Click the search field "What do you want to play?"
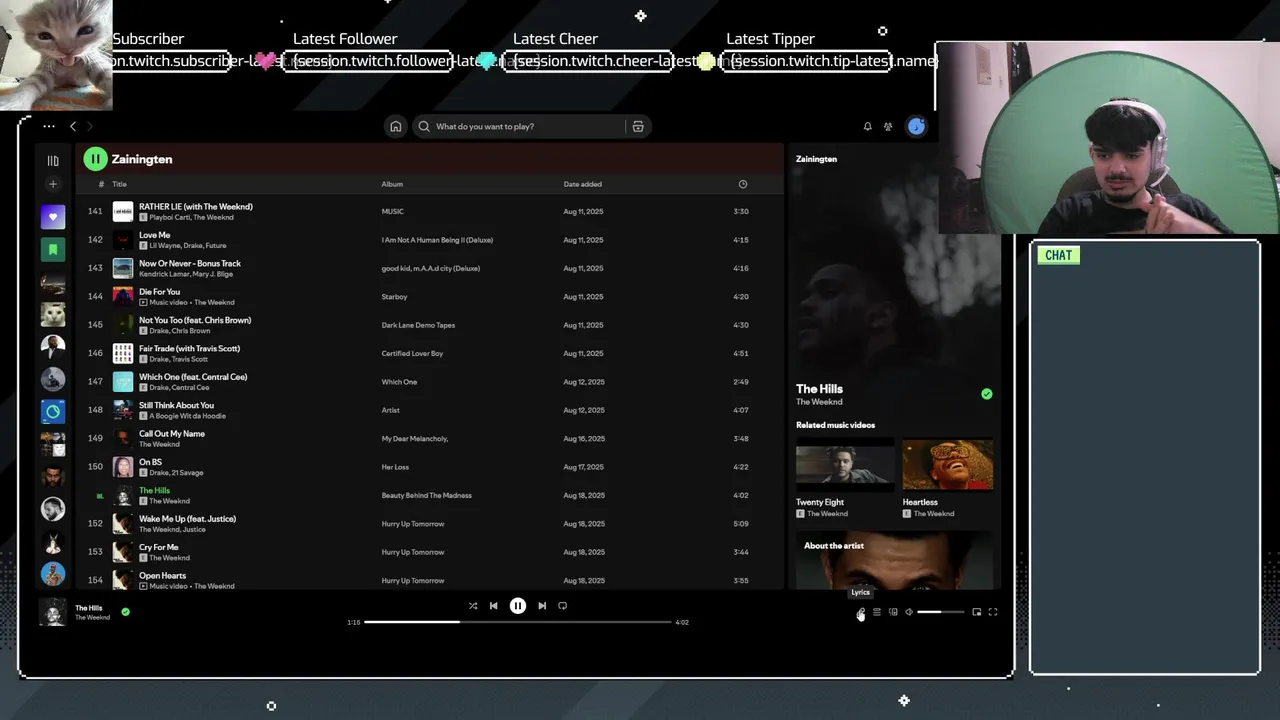Viewport: 1280px width, 720px height. click(518, 126)
